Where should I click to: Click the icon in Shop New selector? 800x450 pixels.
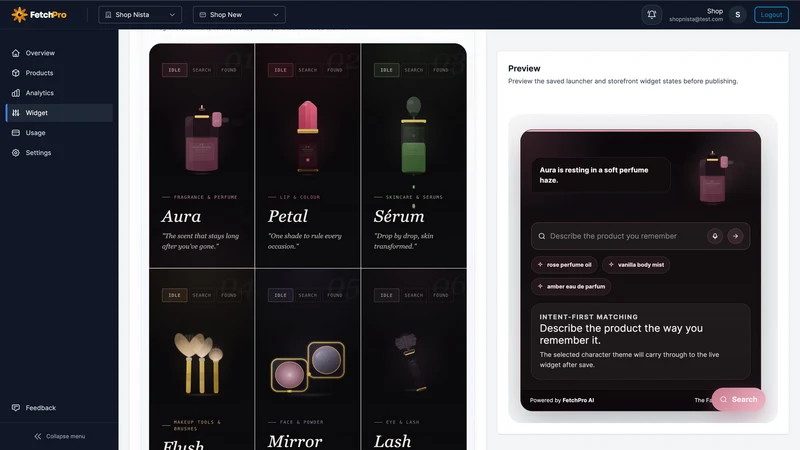(203, 15)
